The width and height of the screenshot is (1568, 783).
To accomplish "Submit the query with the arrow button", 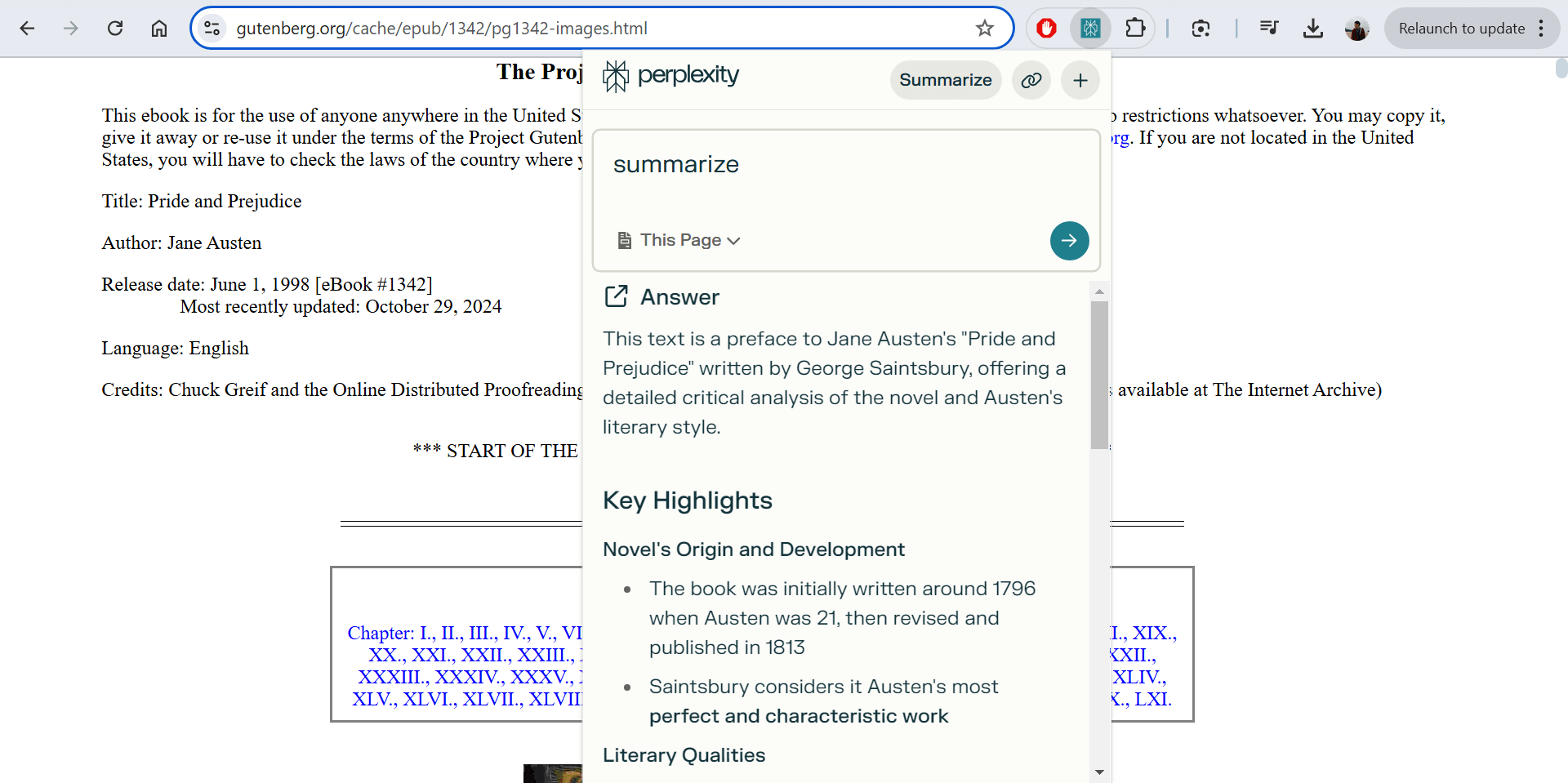I will click(1069, 241).
